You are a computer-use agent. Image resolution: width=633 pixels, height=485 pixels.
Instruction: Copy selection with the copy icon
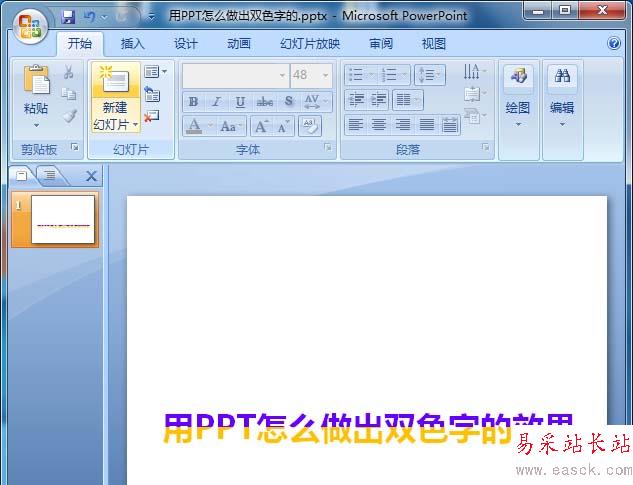click(69, 94)
